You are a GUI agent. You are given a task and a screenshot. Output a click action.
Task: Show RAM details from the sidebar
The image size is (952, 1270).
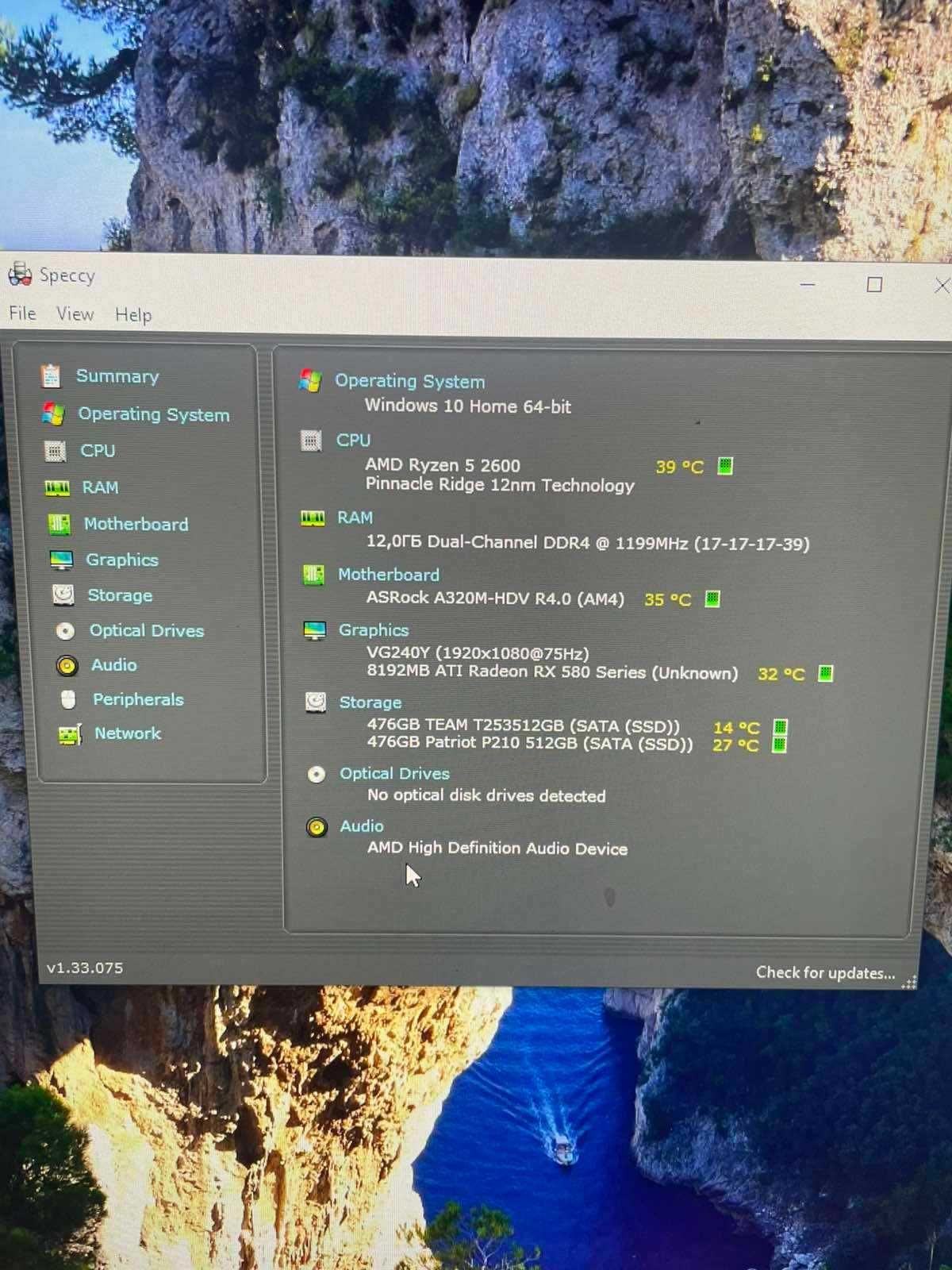click(x=101, y=487)
